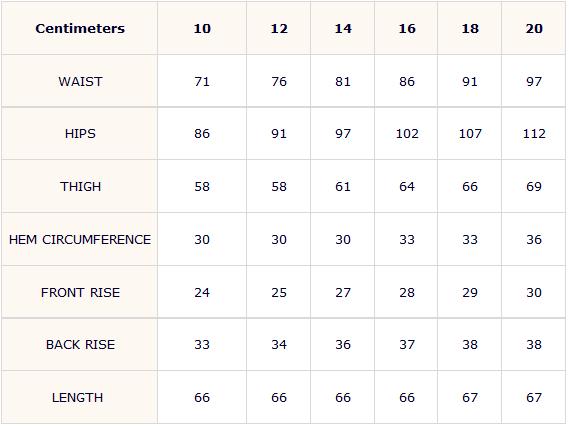
Task: Select the HEM CIRCUMFERENCE row label
Action: tap(80, 240)
